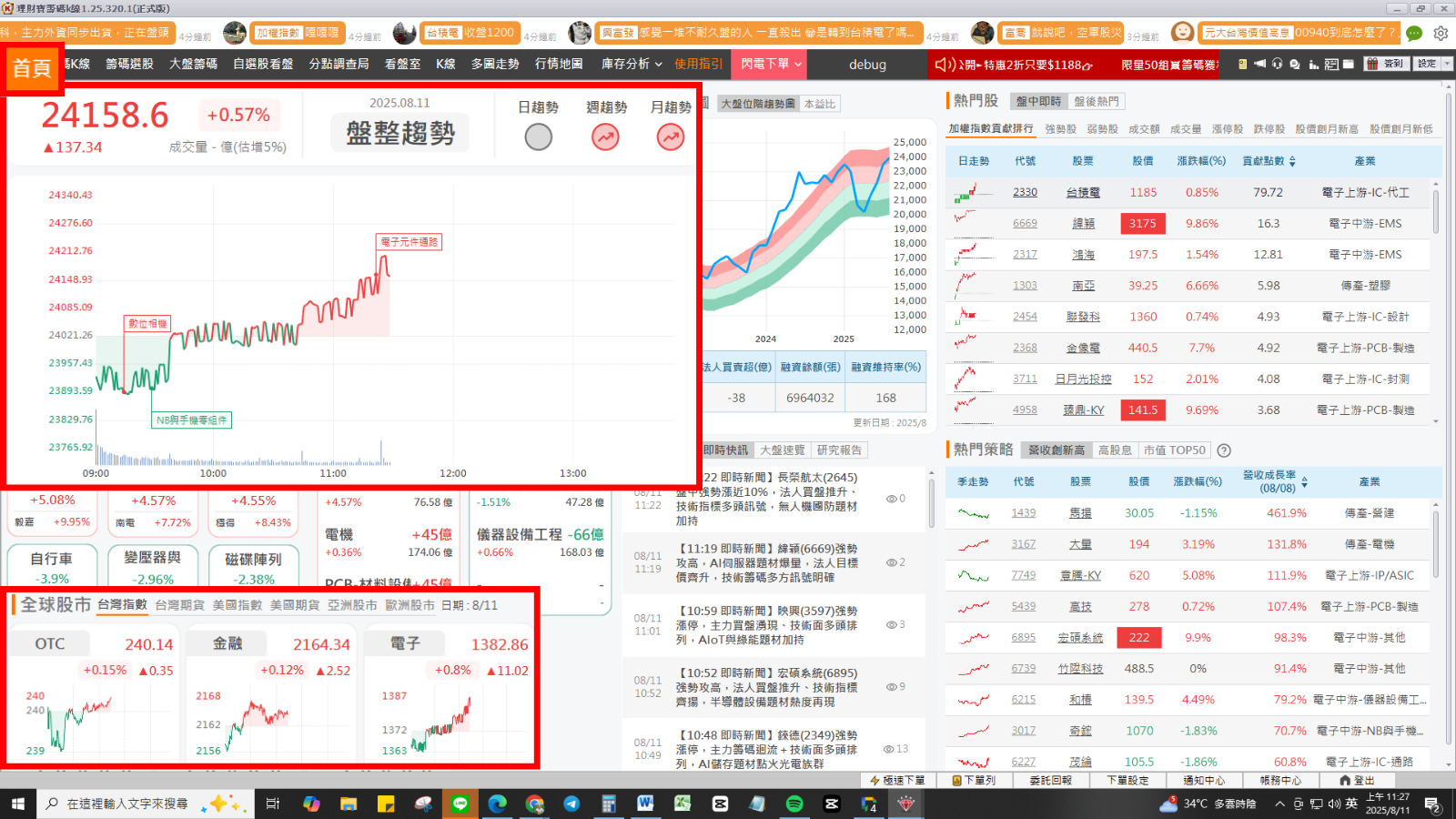Open Microsoft Edge from the taskbar

pos(497,804)
